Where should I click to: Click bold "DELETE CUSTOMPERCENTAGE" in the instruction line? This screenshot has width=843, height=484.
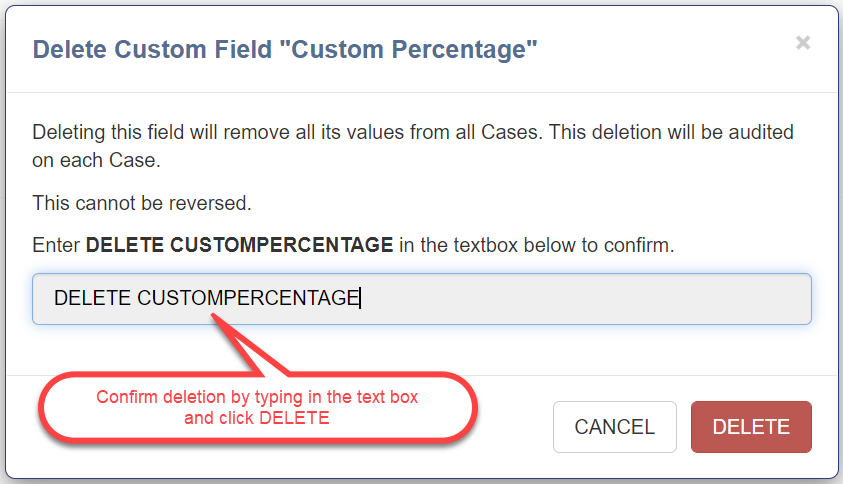(x=239, y=245)
